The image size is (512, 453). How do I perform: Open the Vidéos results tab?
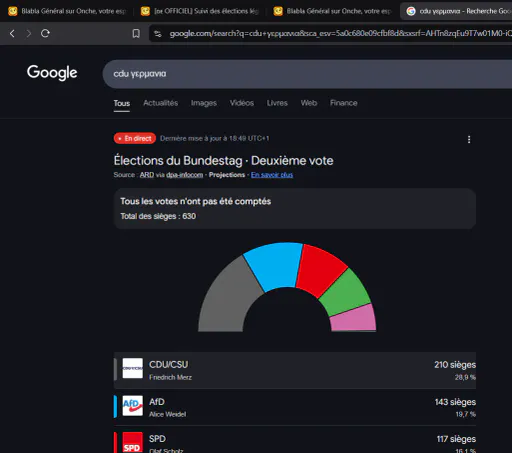click(242, 103)
